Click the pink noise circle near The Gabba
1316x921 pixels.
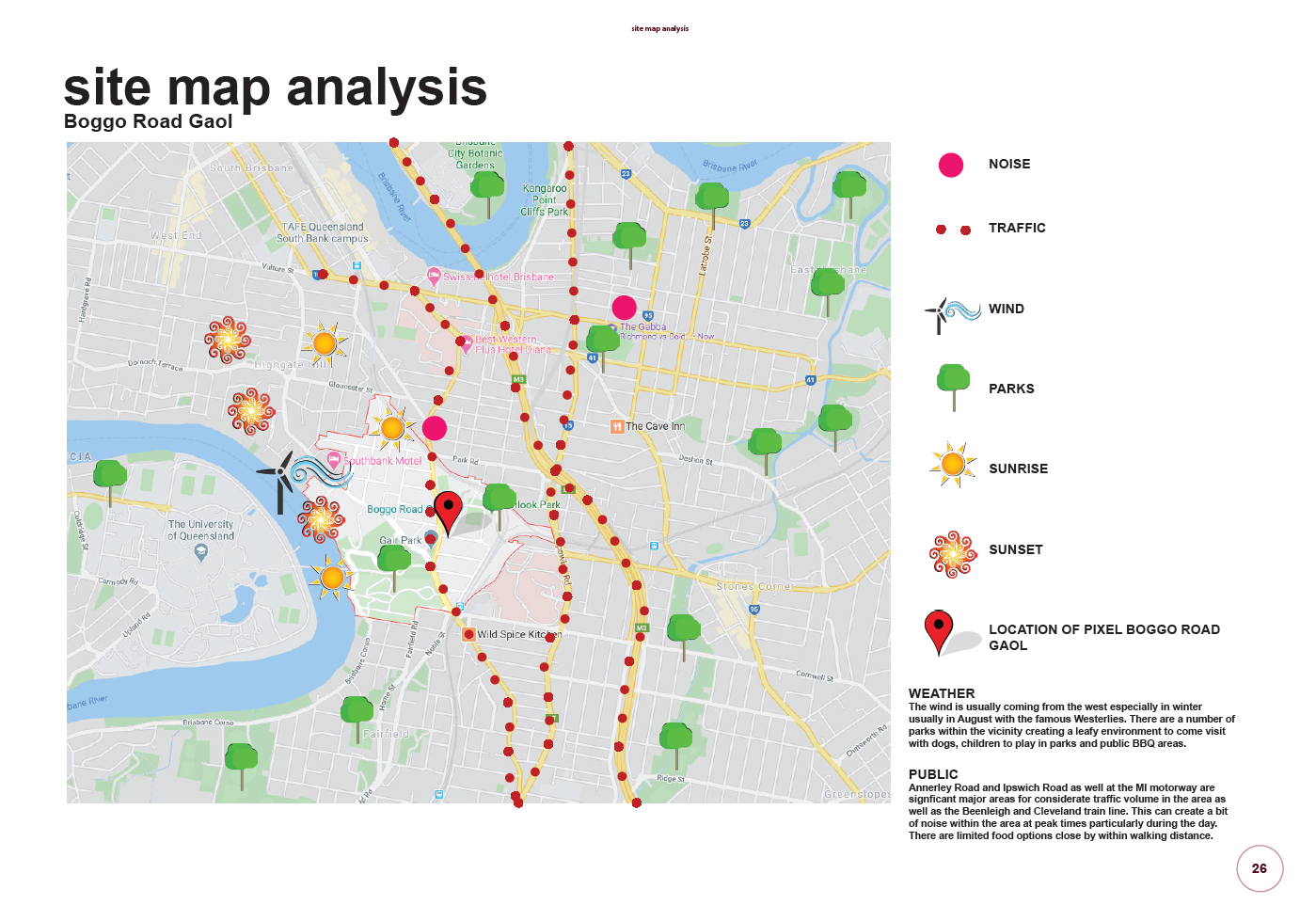click(x=624, y=308)
